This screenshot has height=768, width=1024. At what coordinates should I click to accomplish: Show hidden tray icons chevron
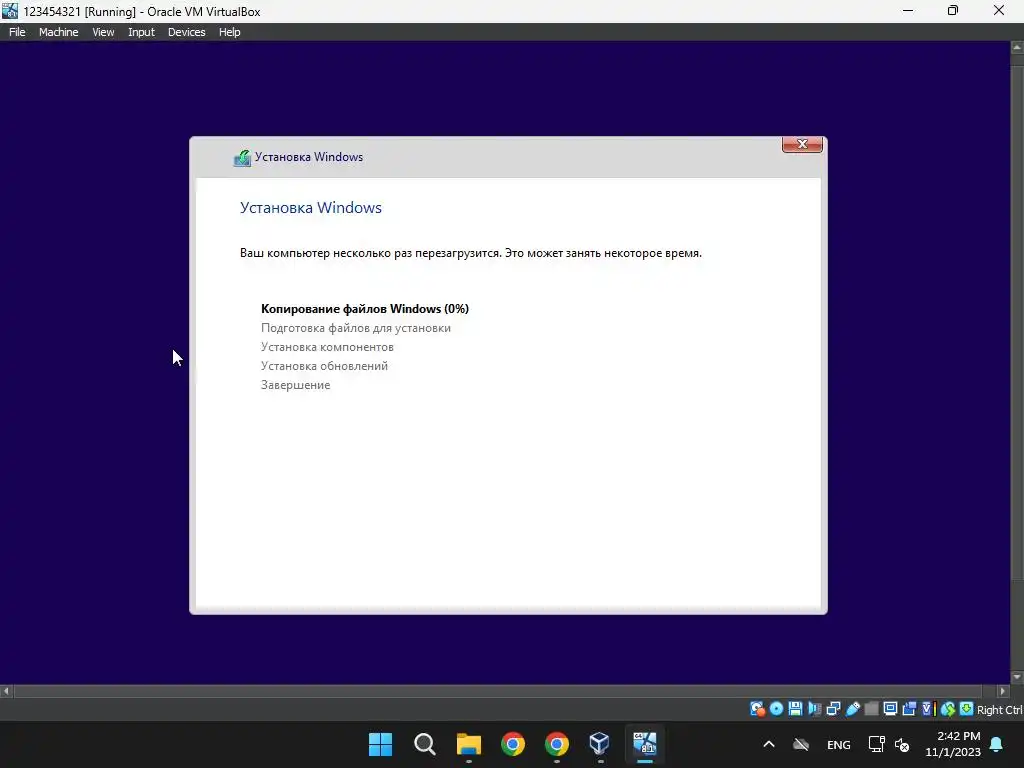point(769,744)
